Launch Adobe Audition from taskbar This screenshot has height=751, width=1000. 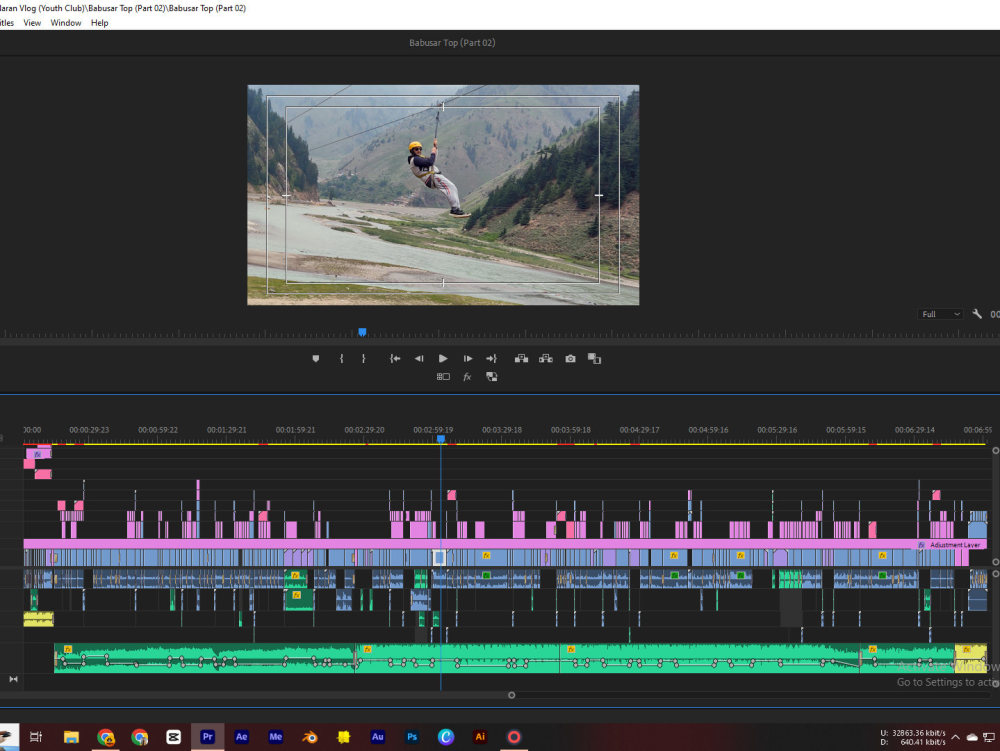pyautogui.click(x=378, y=737)
